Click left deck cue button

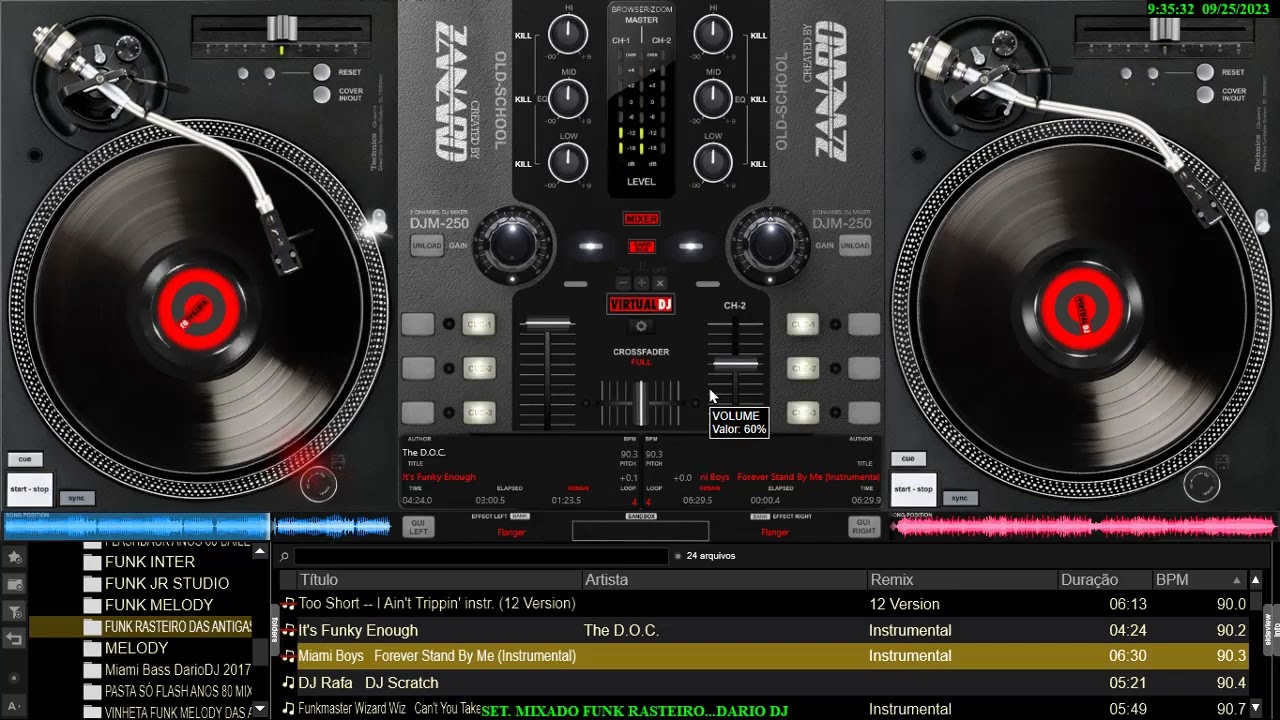pos(25,459)
